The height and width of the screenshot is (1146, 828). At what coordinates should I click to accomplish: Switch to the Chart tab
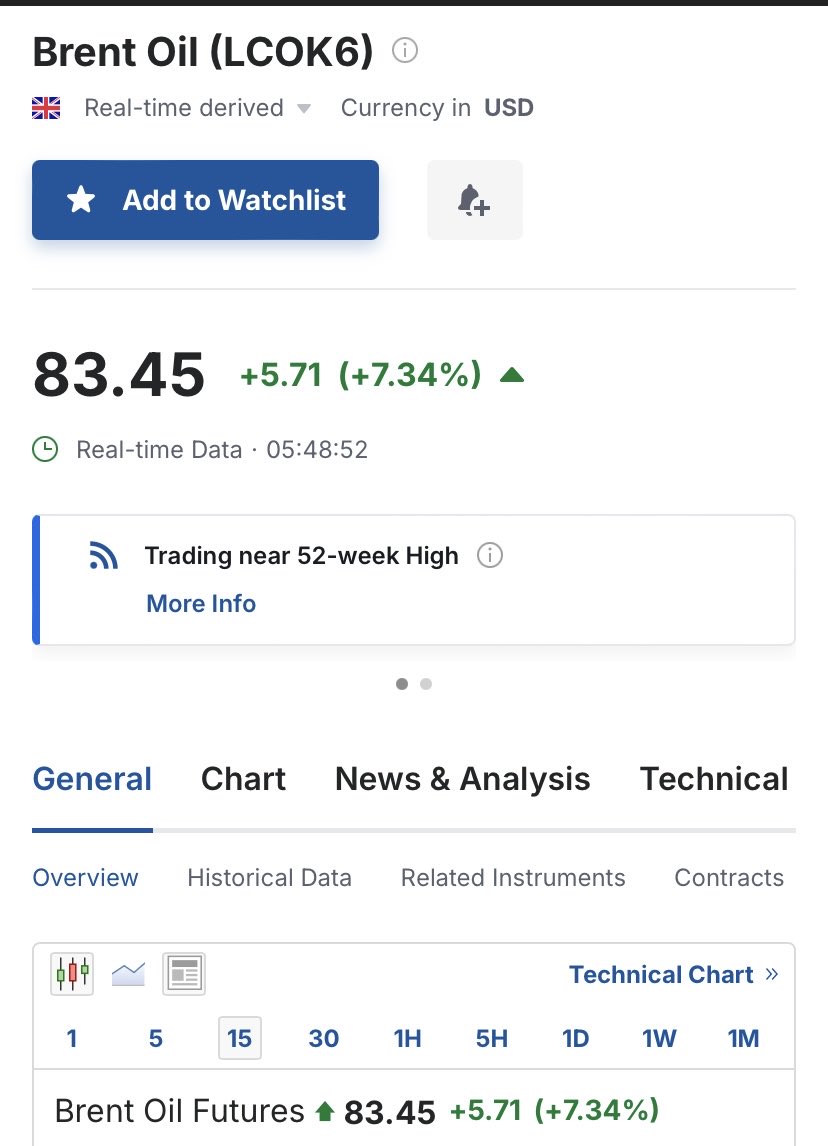pos(243,779)
